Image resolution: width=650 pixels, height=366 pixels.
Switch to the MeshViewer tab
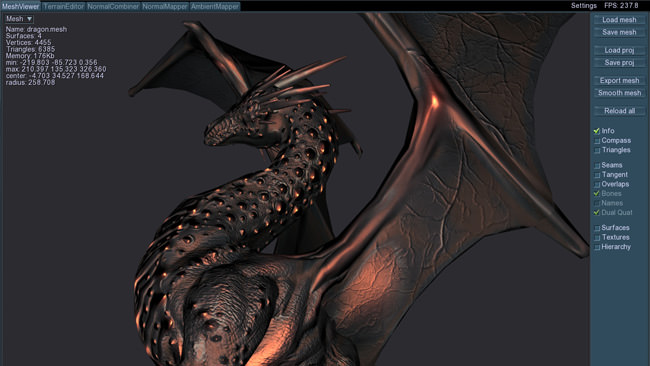(x=20, y=6)
